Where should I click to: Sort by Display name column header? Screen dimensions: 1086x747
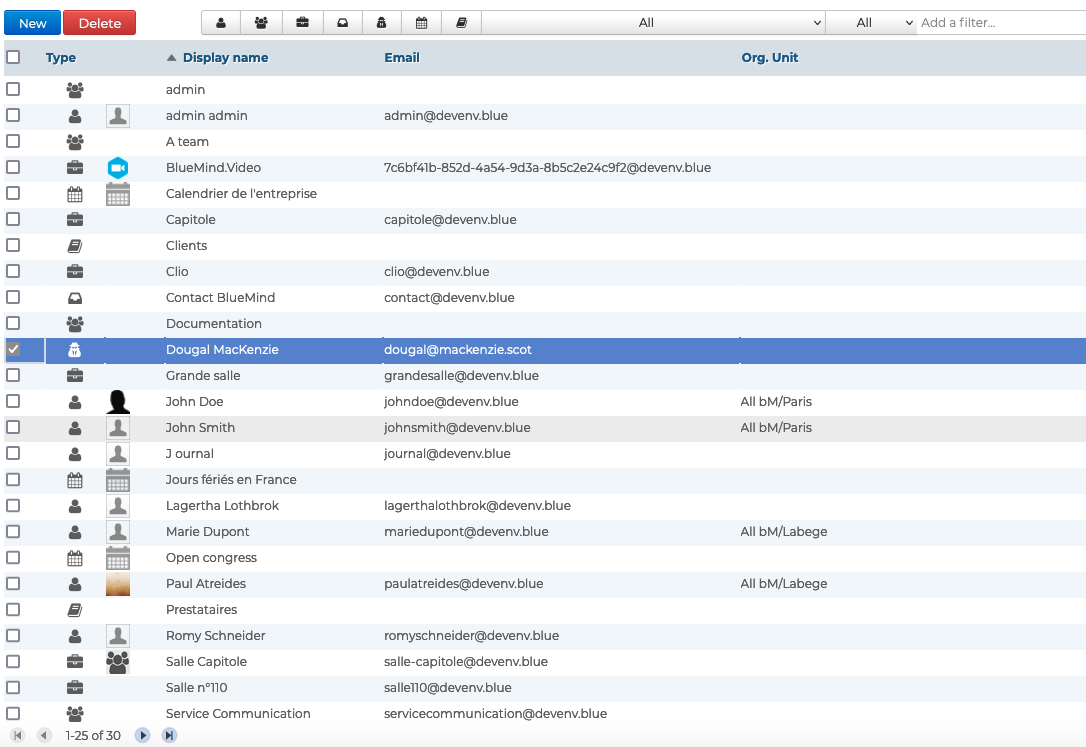pyautogui.click(x=225, y=58)
